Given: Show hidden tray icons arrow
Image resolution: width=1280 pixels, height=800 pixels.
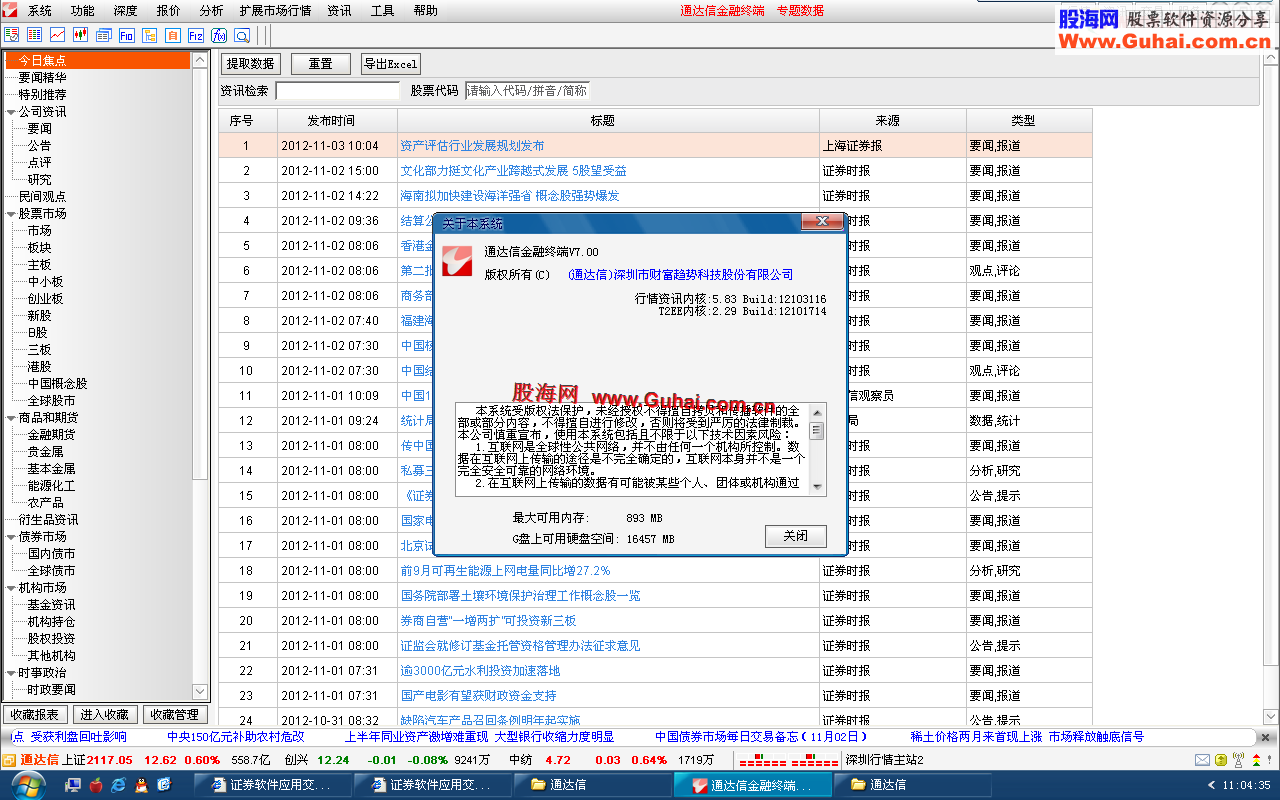Looking at the screenshot, I should (1213, 785).
